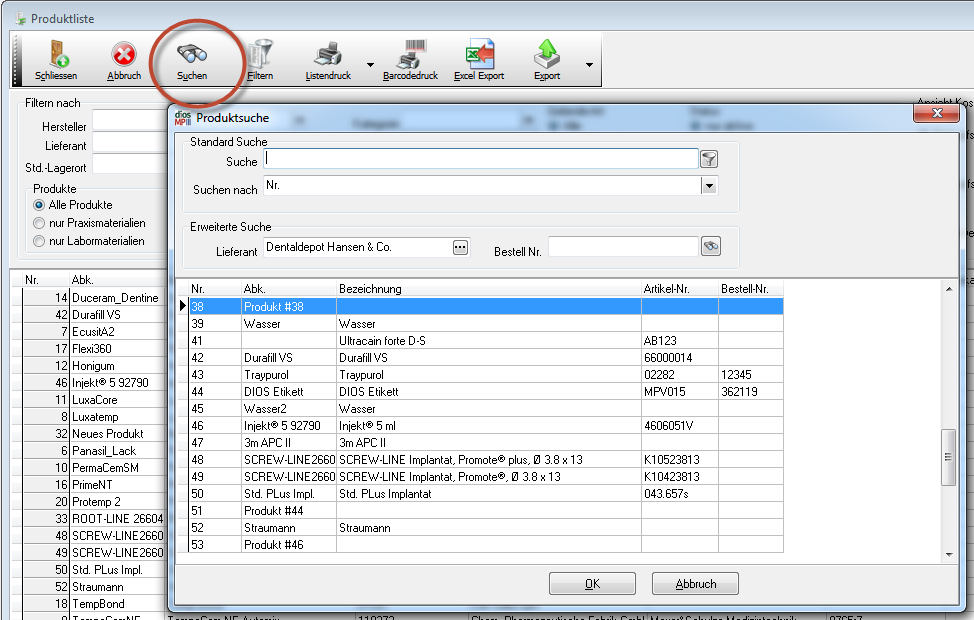Open Lieferant picker with ellipsis button
974x620 pixels.
click(460, 247)
